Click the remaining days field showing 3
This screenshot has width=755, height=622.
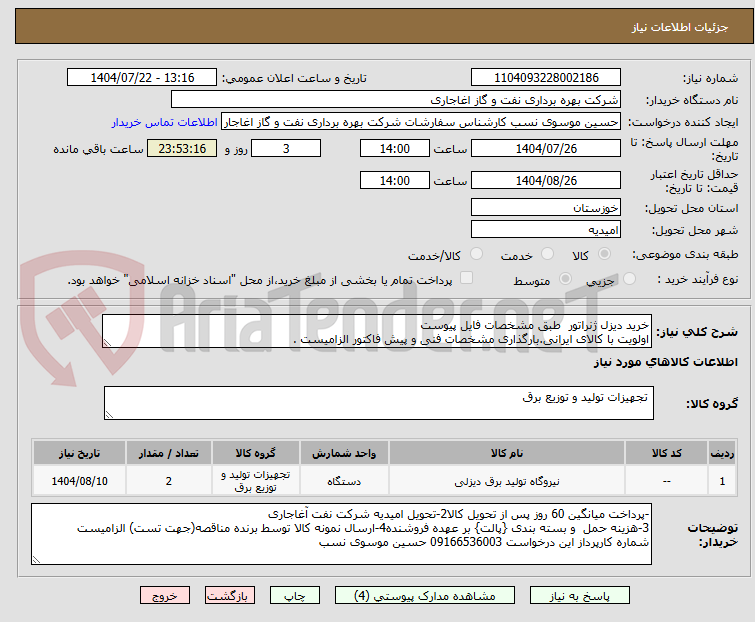coord(286,148)
